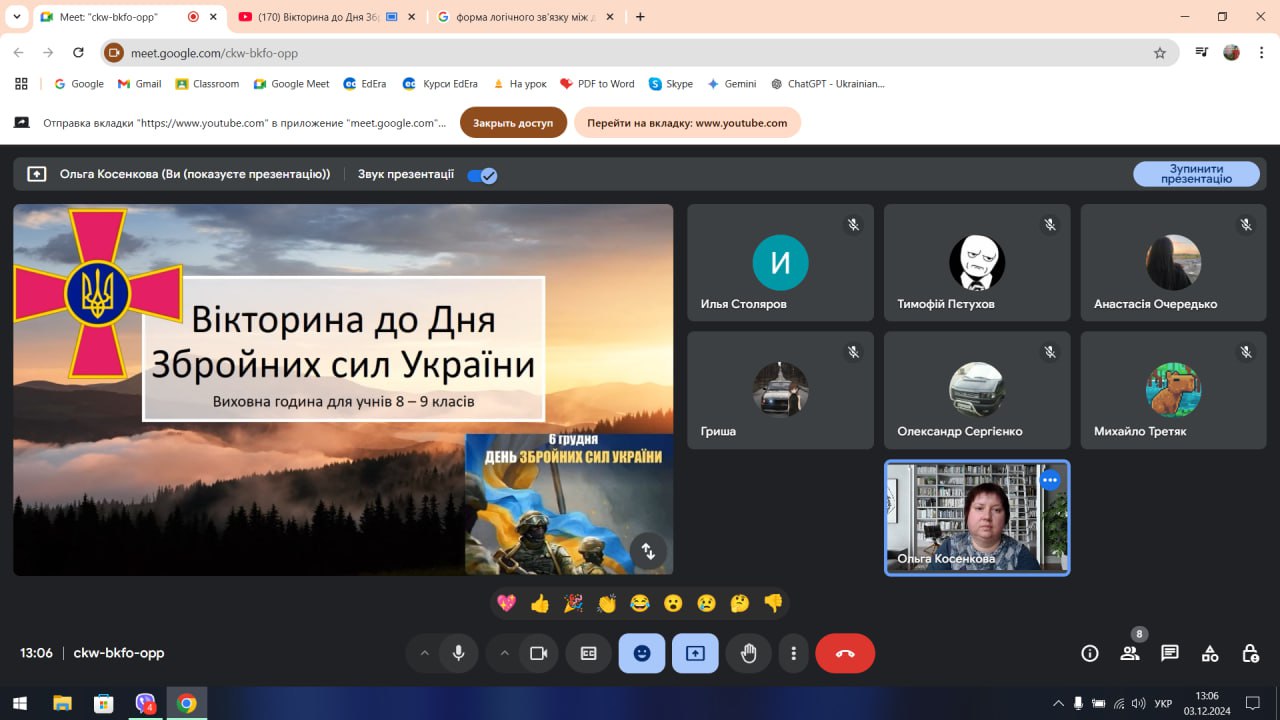This screenshot has width=1280, height=720.
Task: Open meeting details info icon
Action: (1090, 653)
